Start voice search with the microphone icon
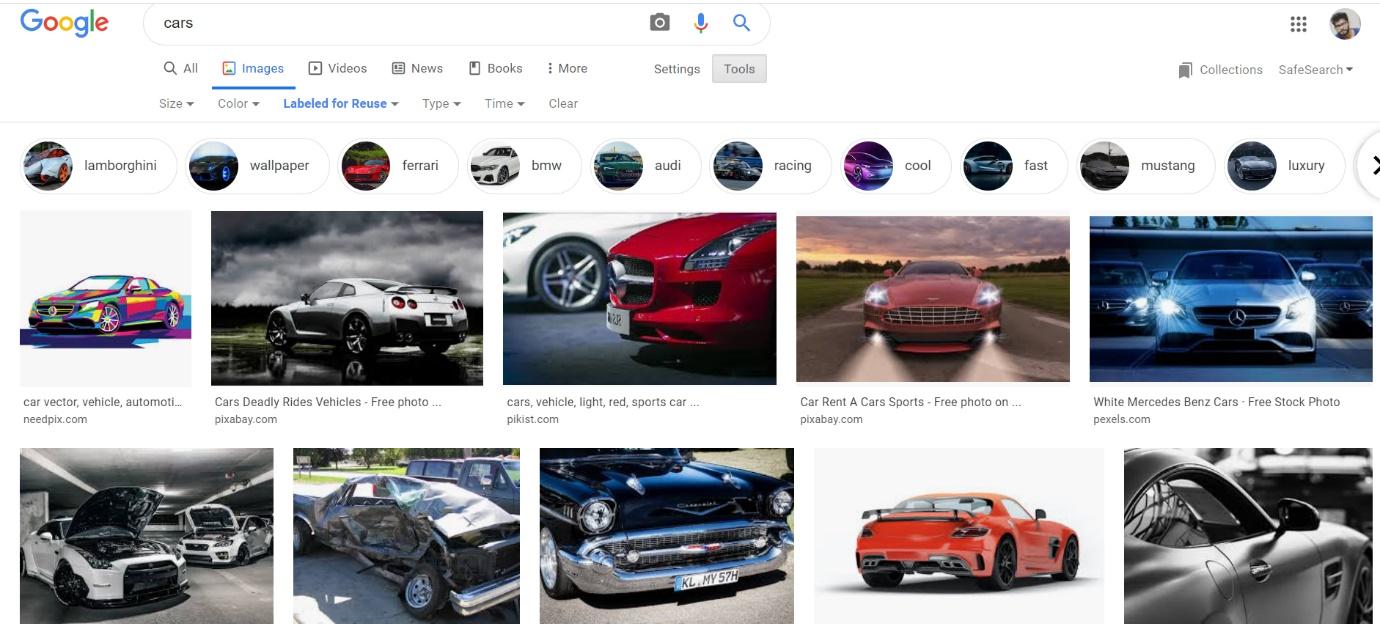Viewport: 1380px width, 629px height. [x=701, y=23]
